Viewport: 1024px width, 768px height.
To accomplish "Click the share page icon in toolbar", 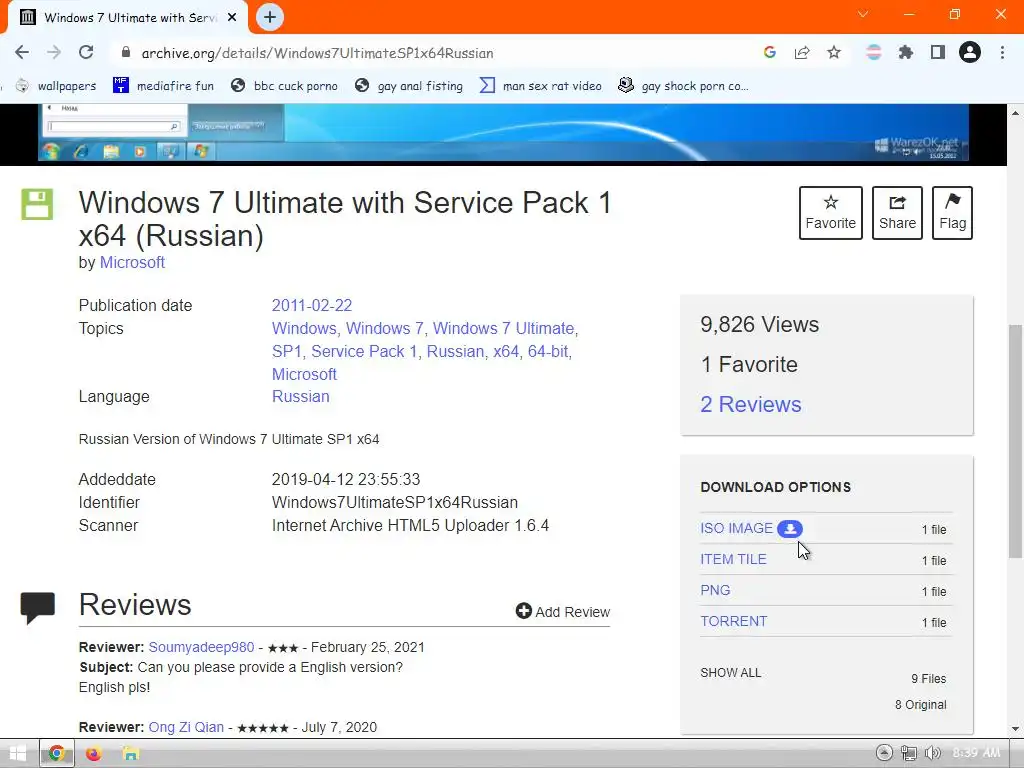I will 802,52.
